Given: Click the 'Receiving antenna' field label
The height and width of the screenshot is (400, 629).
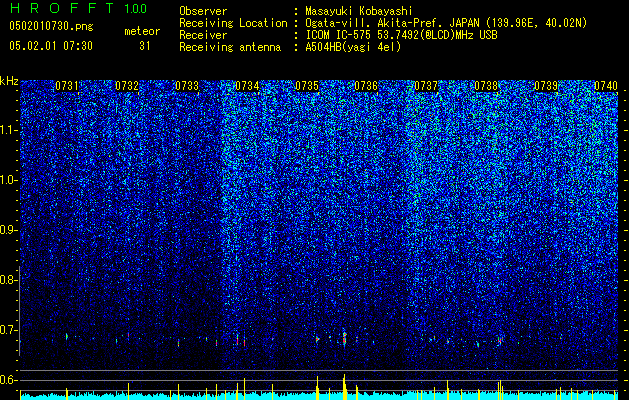Looking at the screenshot, I should [x=230, y=47].
